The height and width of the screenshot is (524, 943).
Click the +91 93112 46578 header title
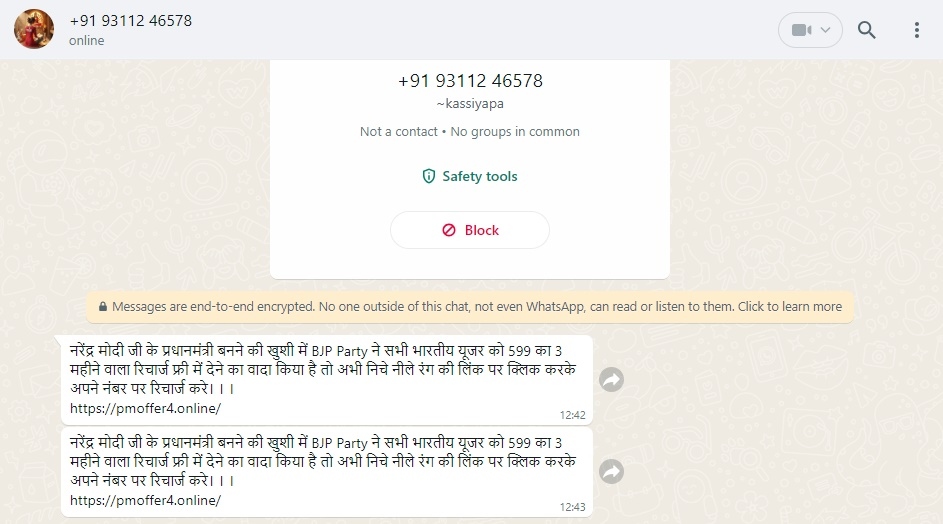(131, 20)
